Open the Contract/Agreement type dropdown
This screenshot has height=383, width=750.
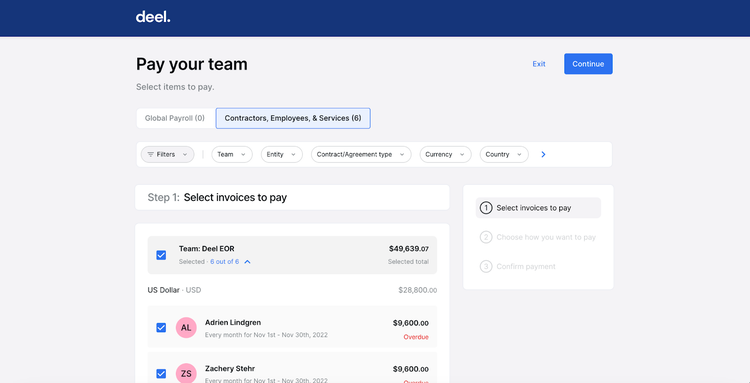361,154
